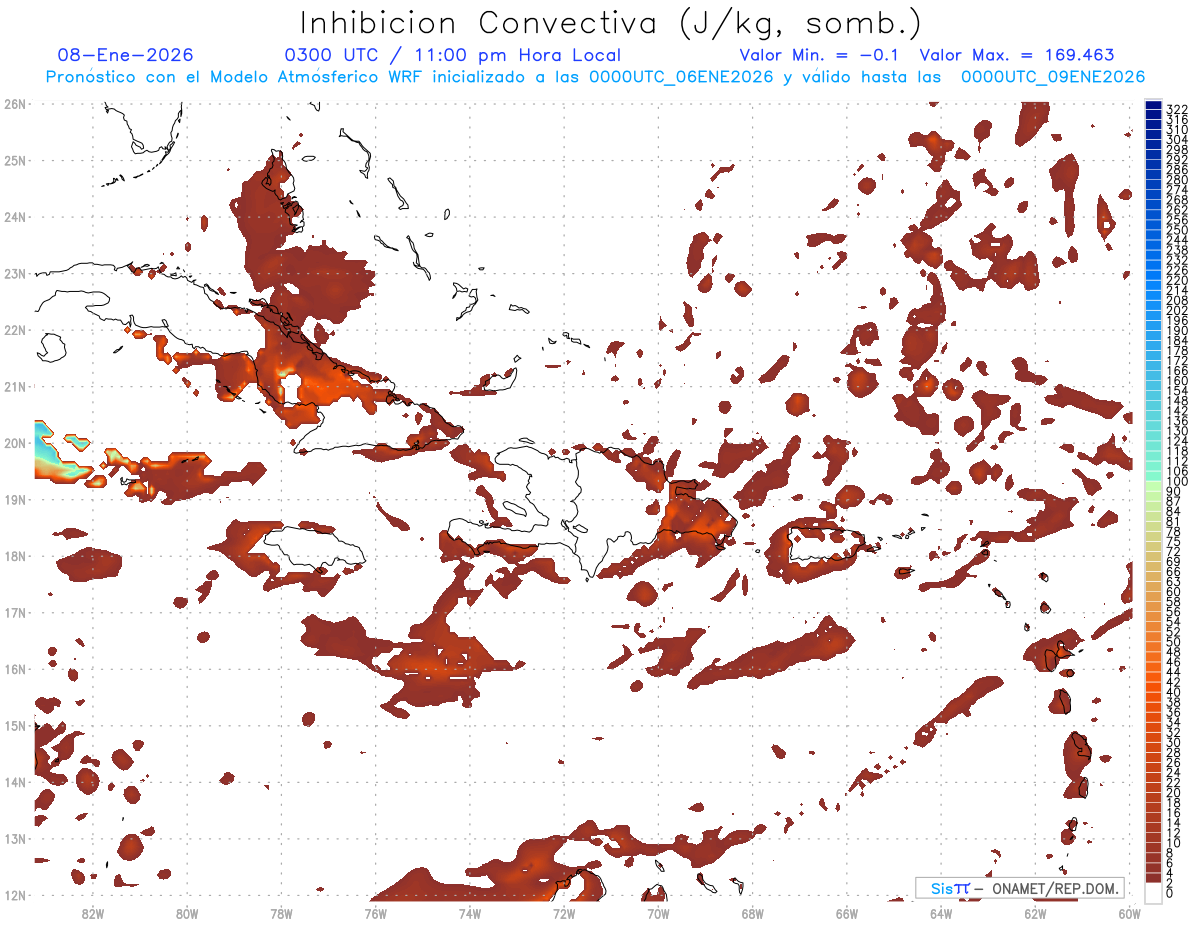Click the 23N latitude label
Viewport: 1200px width, 927px height.
pos(15,273)
